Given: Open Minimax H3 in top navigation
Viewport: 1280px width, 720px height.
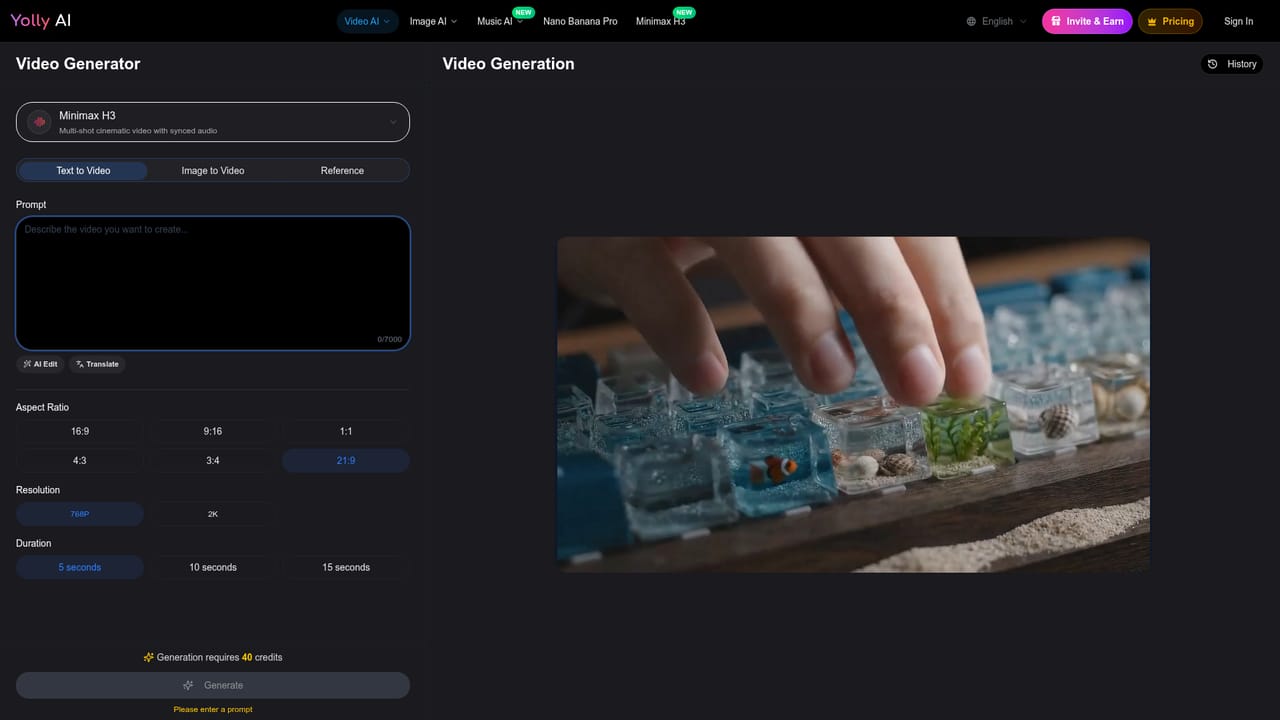Looking at the screenshot, I should pyautogui.click(x=661, y=21).
